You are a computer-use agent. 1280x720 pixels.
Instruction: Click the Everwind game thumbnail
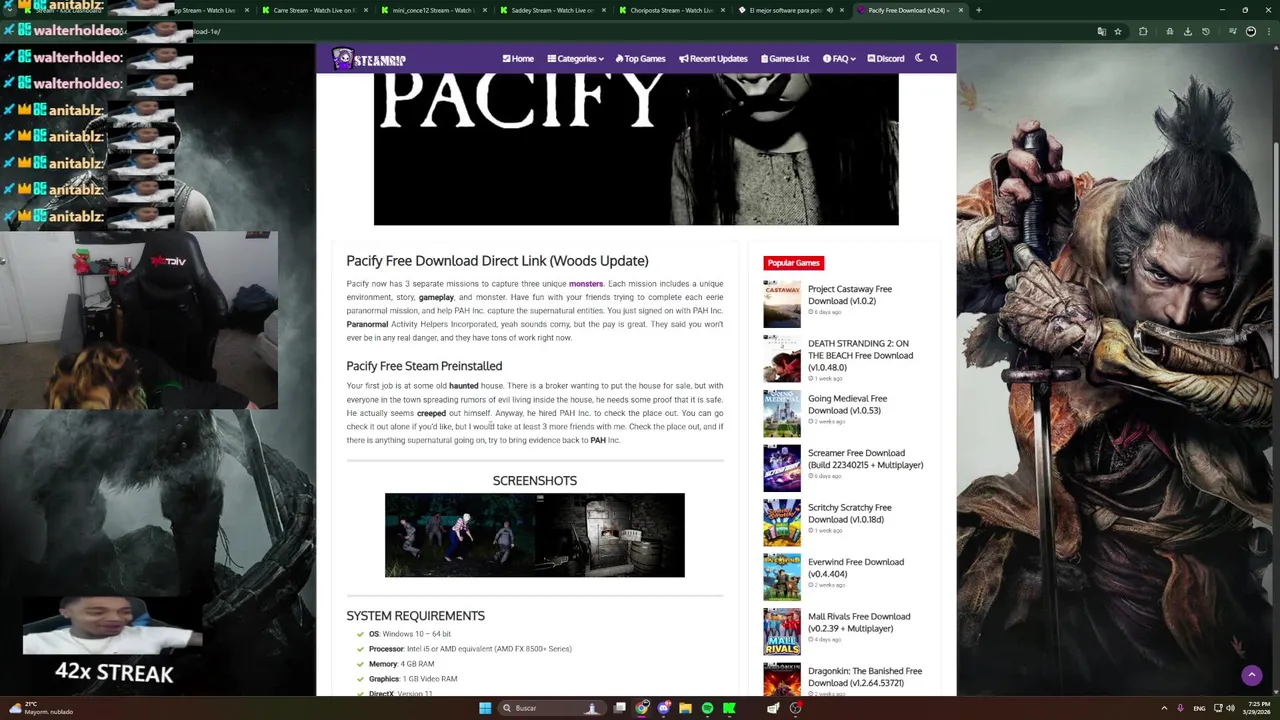pyautogui.click(x=782, y=577)
